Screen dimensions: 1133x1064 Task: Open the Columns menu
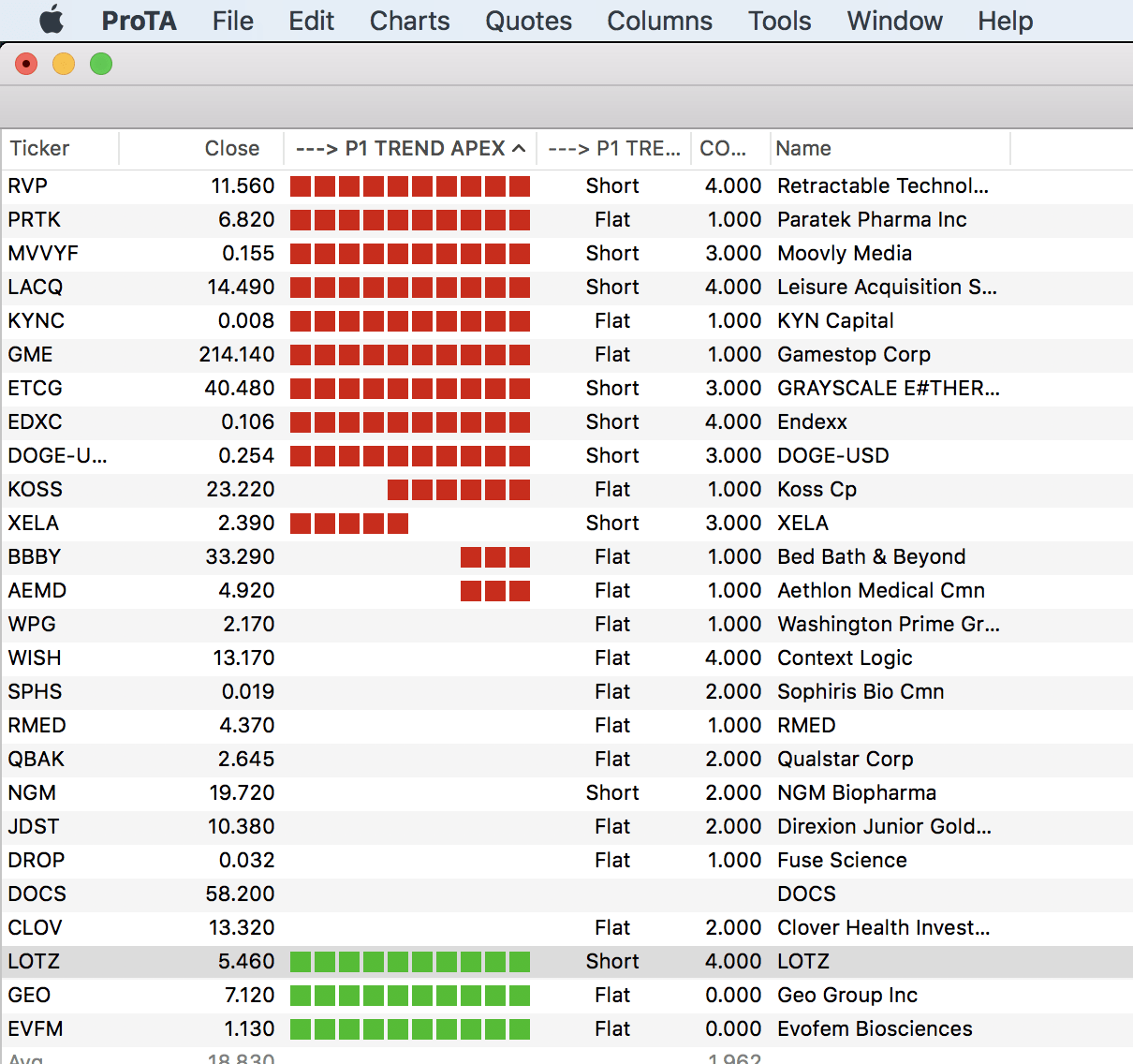pyautogui.click(x=659, y=21)
